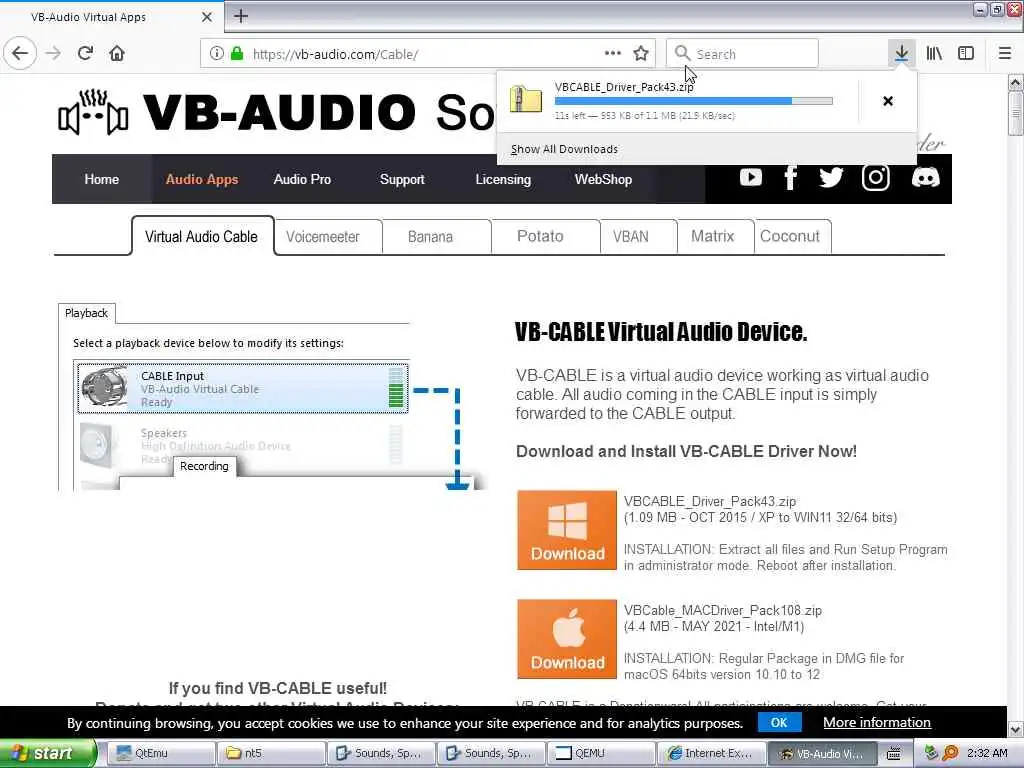Click the Mac Download button
This screenshot has height=768, width=1024.
click(567, 639)
